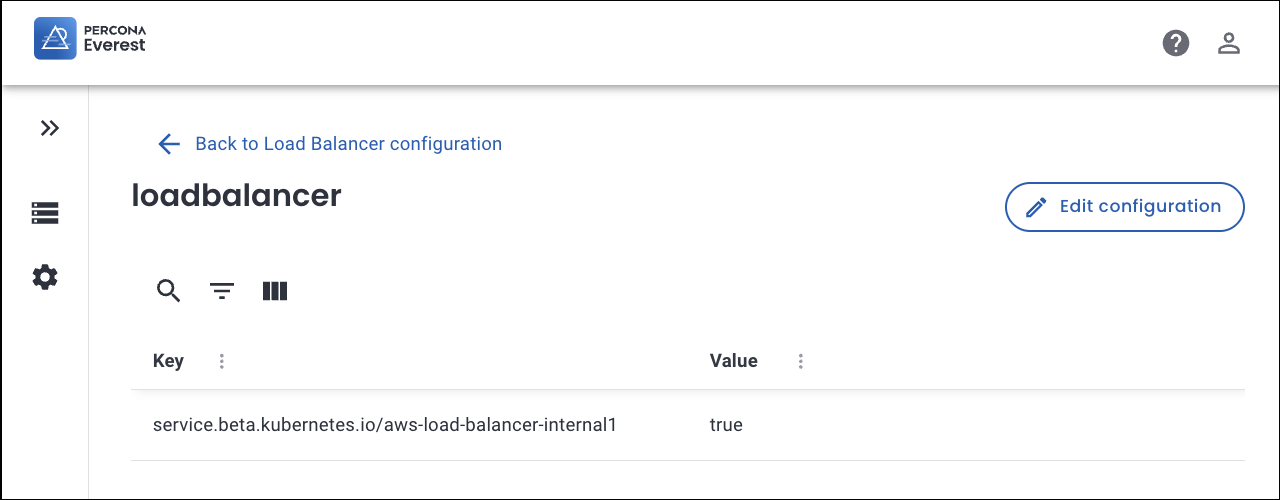Viewport: 1280px width, 500px height.
Task: Click the loadbalancer page heading
Action: tap(237, 196)
